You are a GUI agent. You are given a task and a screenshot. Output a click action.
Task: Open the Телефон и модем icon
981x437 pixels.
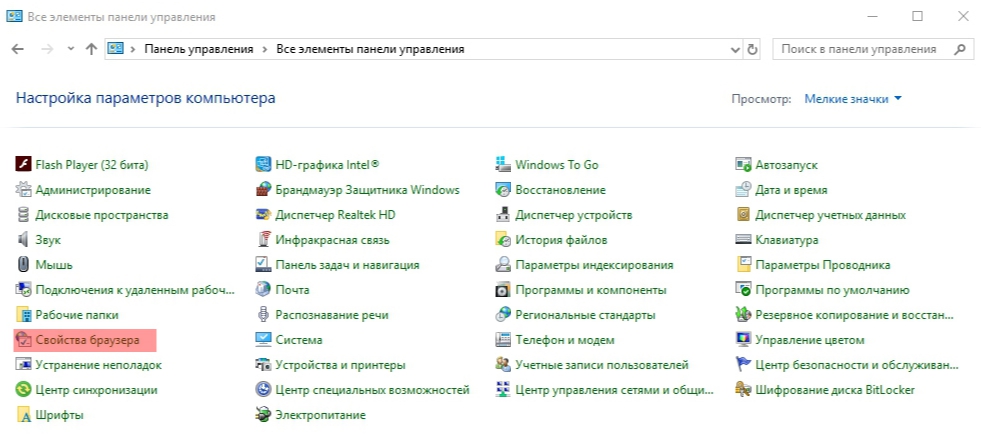(x=503, y=340)
